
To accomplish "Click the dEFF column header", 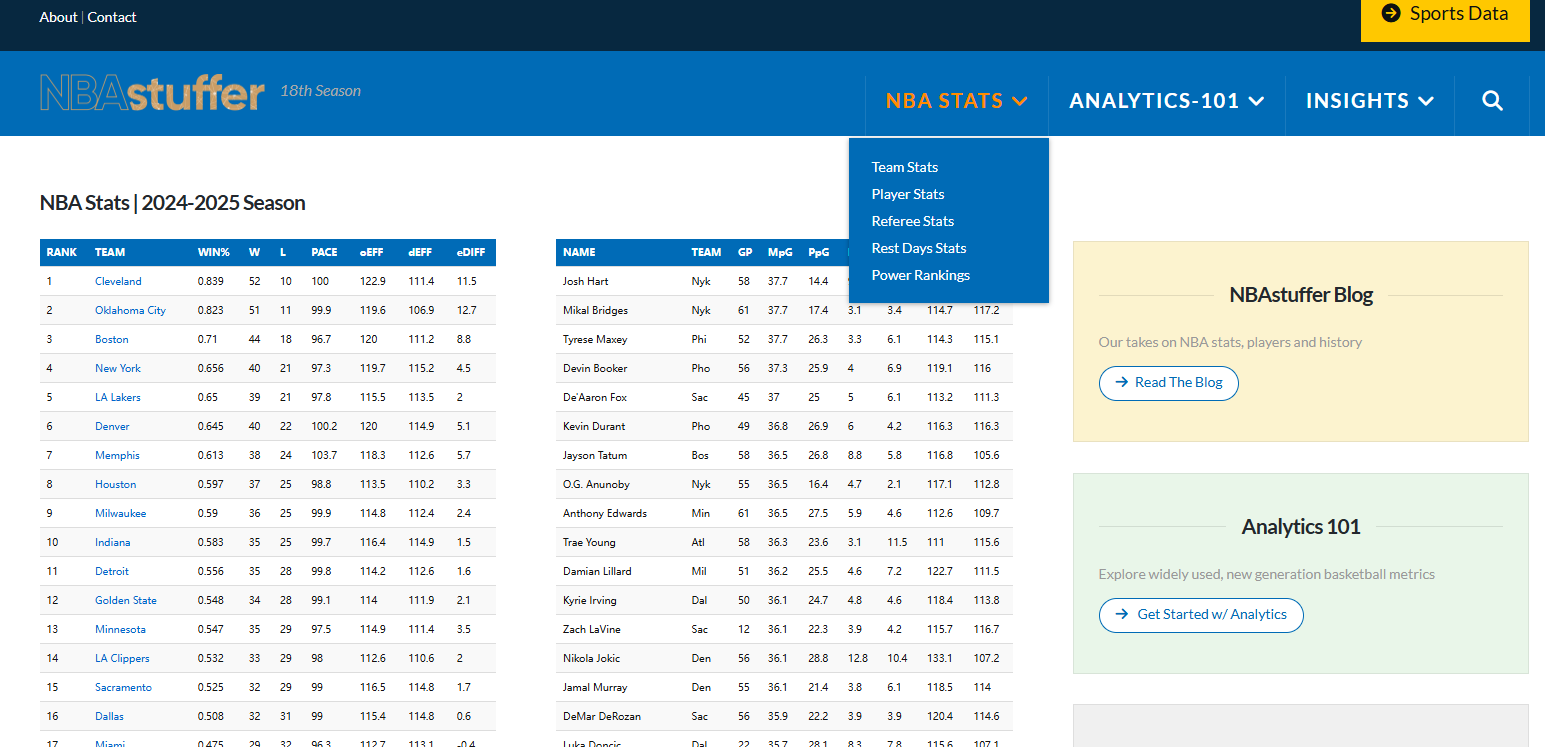I will coord(421,253).
